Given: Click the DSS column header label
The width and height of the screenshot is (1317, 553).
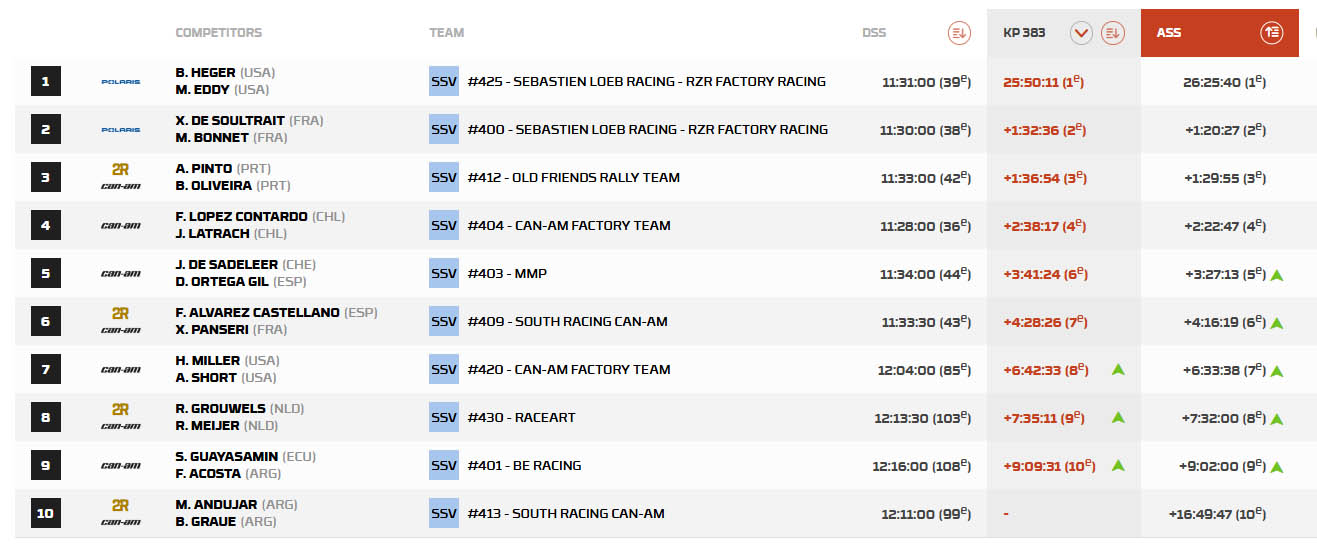Looking at the screenshot, I should (x=874, y=33).
